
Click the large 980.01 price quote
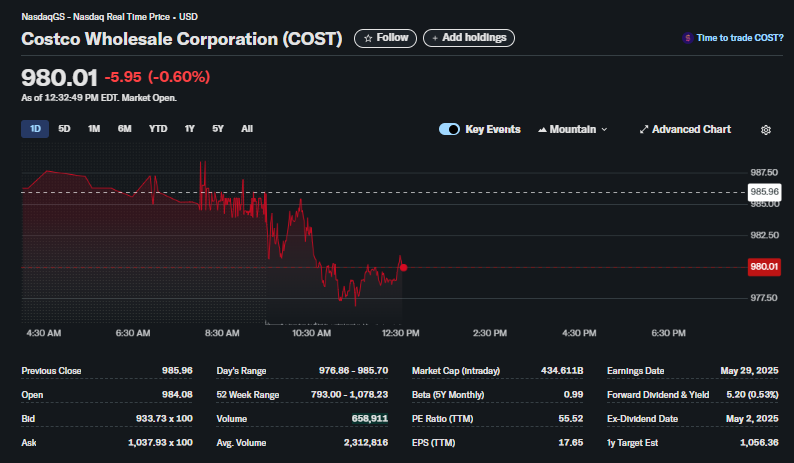click(x=59, y=78)
